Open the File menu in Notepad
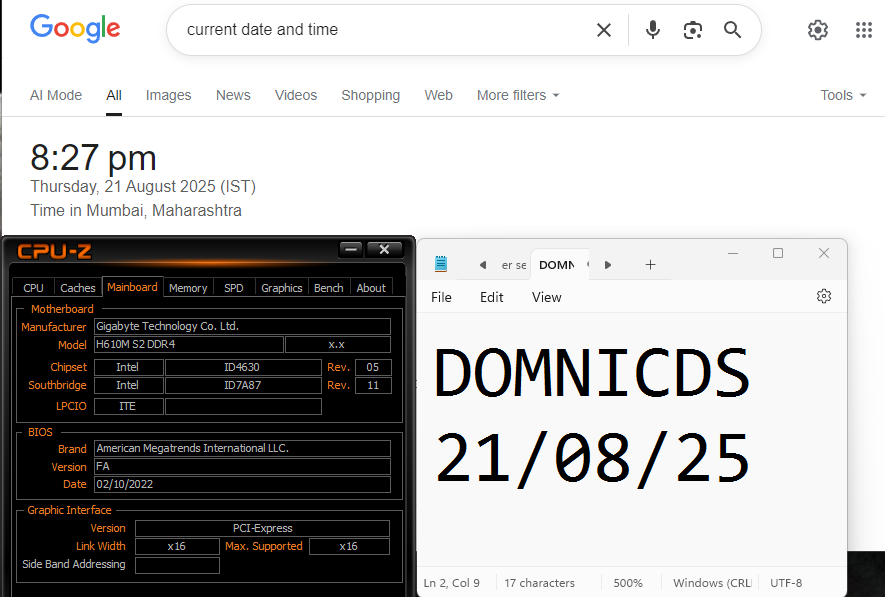The image size is (885, 597). (441, 297)
